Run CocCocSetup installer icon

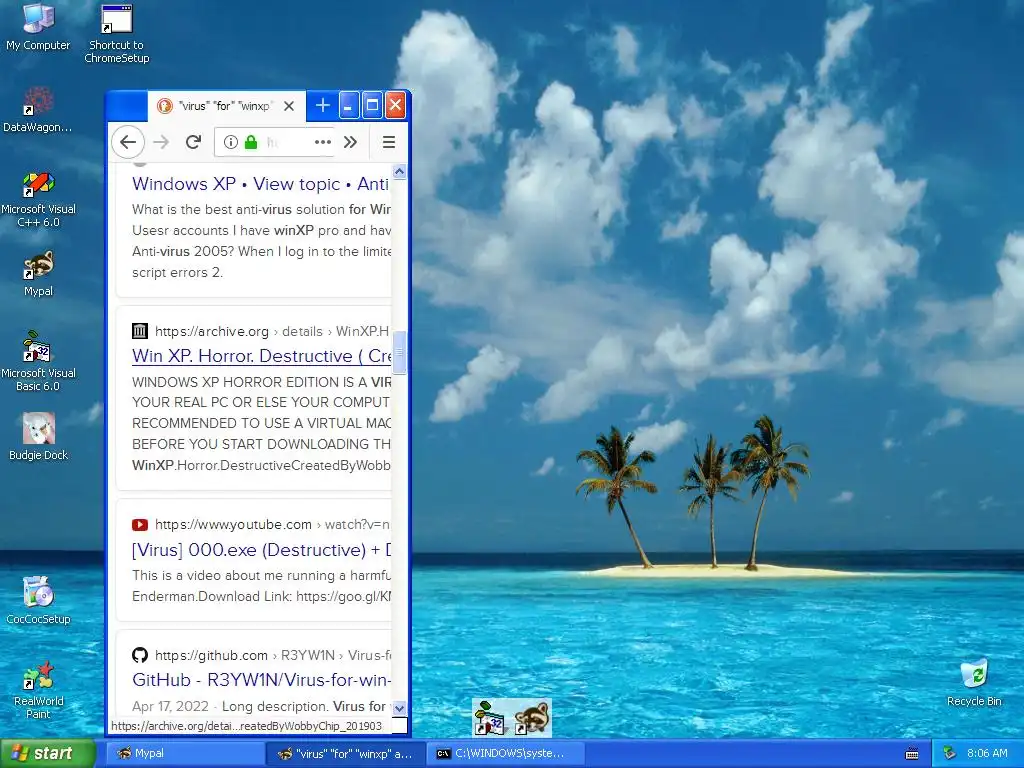(38, 600)
